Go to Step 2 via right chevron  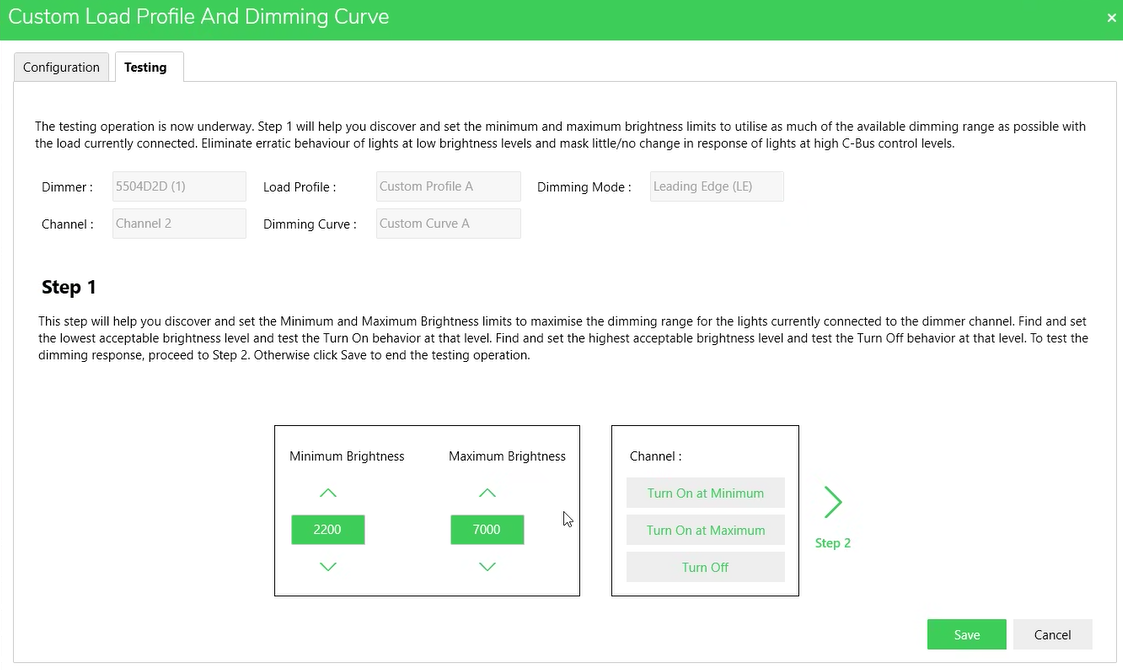pos(832,502)
